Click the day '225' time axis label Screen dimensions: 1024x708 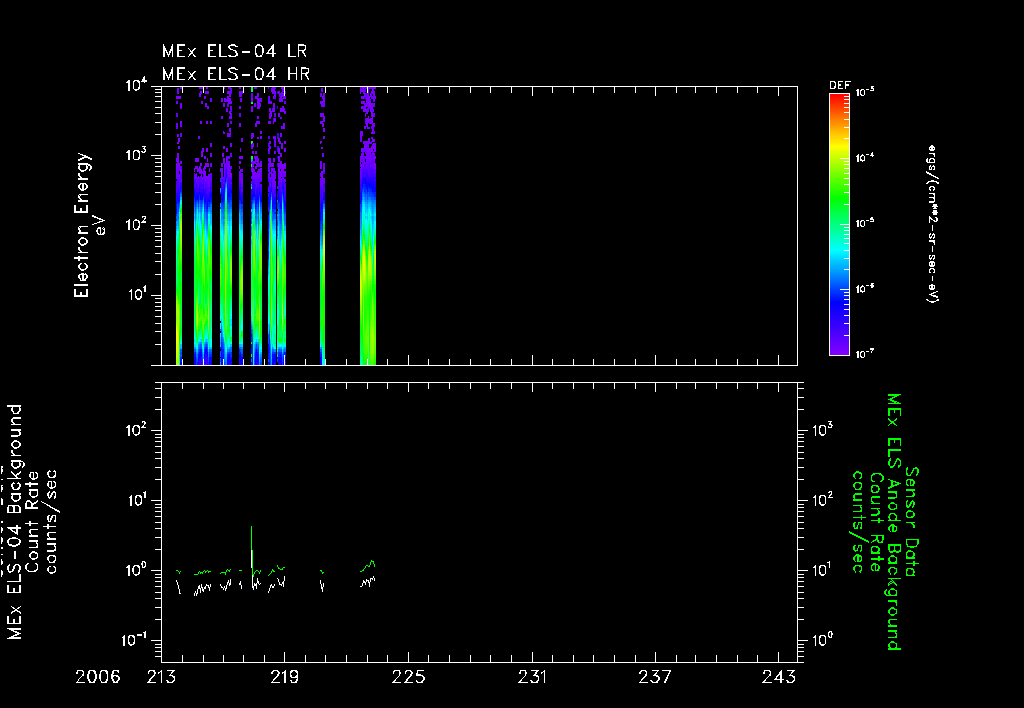coord(409,677)
